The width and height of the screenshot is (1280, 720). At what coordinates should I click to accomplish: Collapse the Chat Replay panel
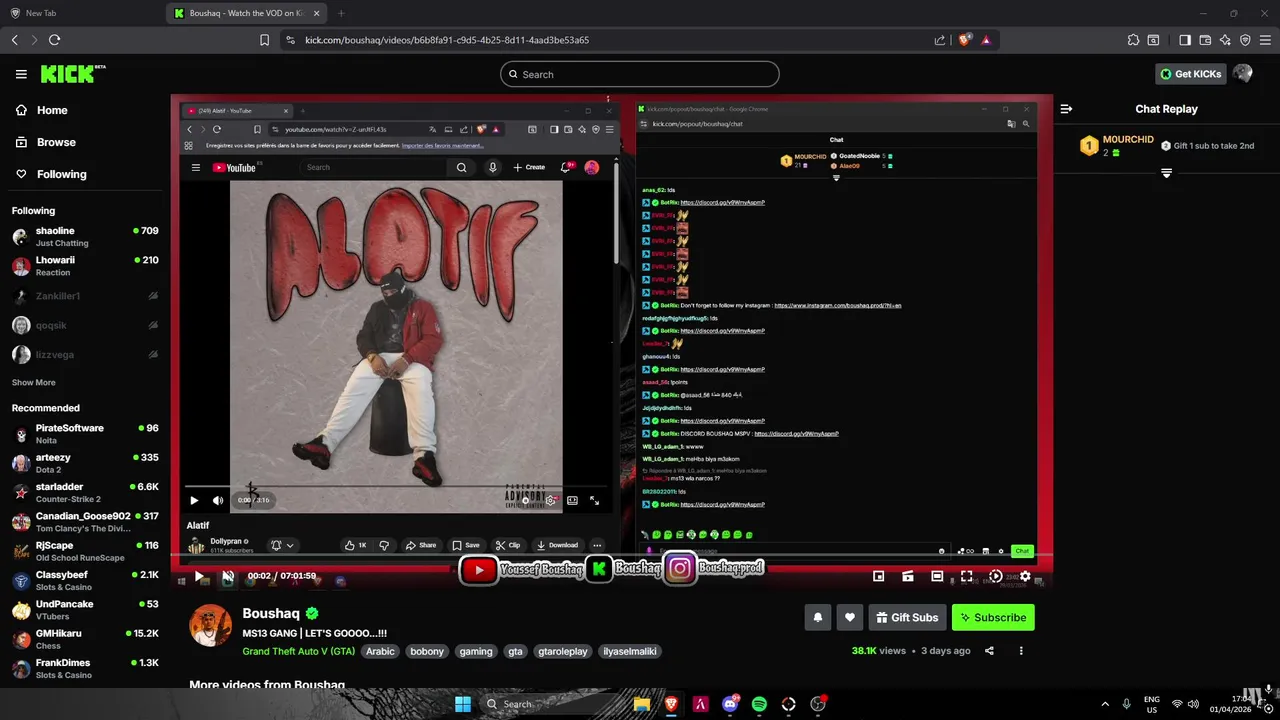click(x=1066, y=109)
